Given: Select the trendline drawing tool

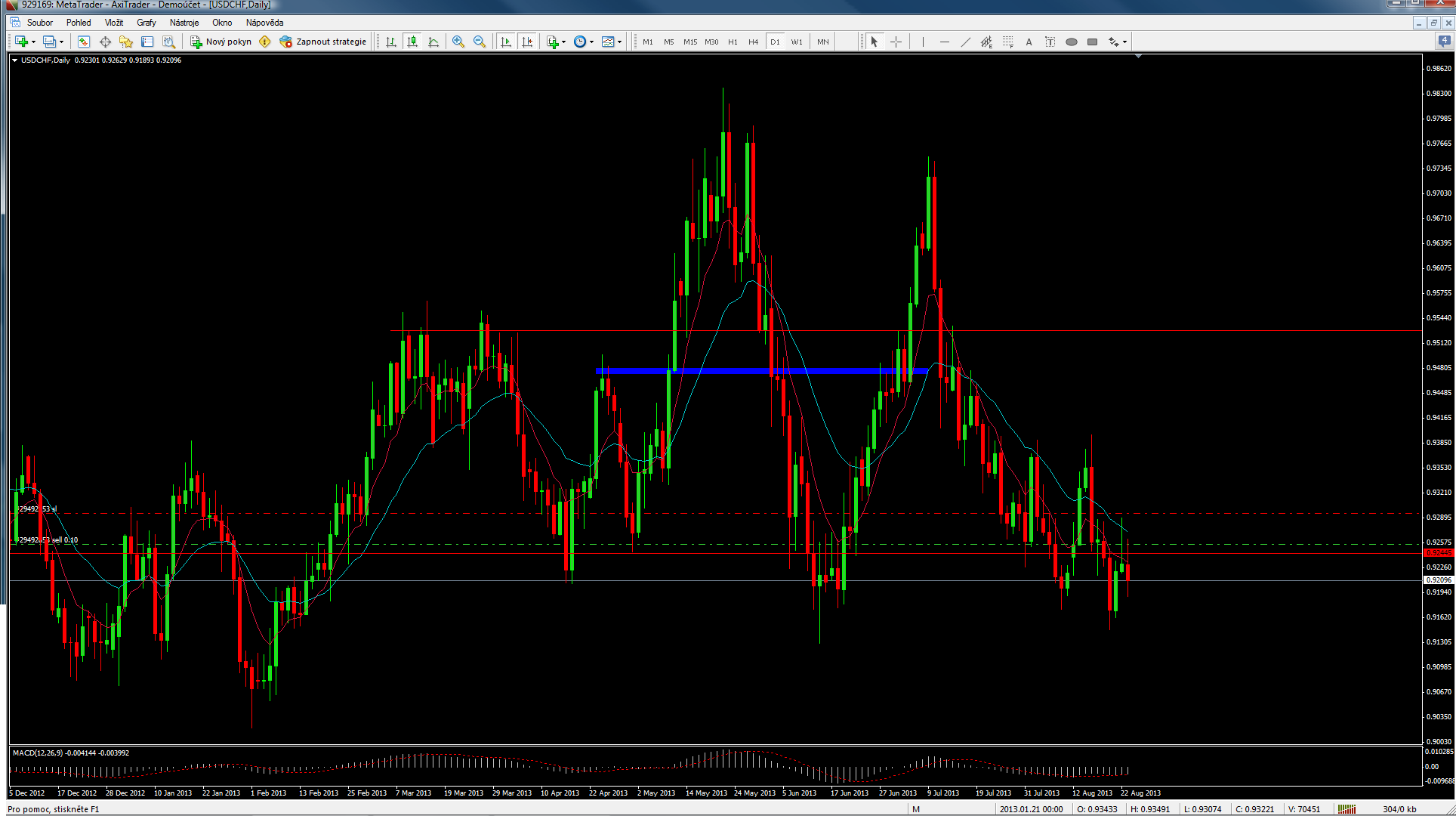Looking at the screenshot, I should 965,42.
